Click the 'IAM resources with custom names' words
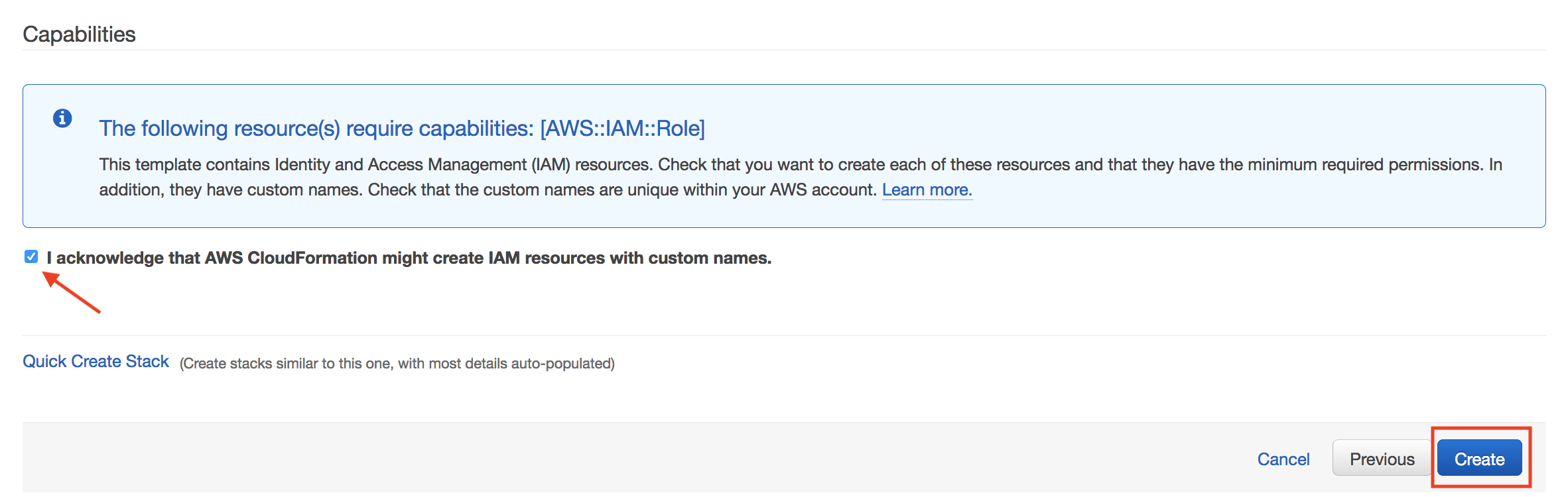The image size is (1568, 497). pyautogui.click(x=629, y=258)
